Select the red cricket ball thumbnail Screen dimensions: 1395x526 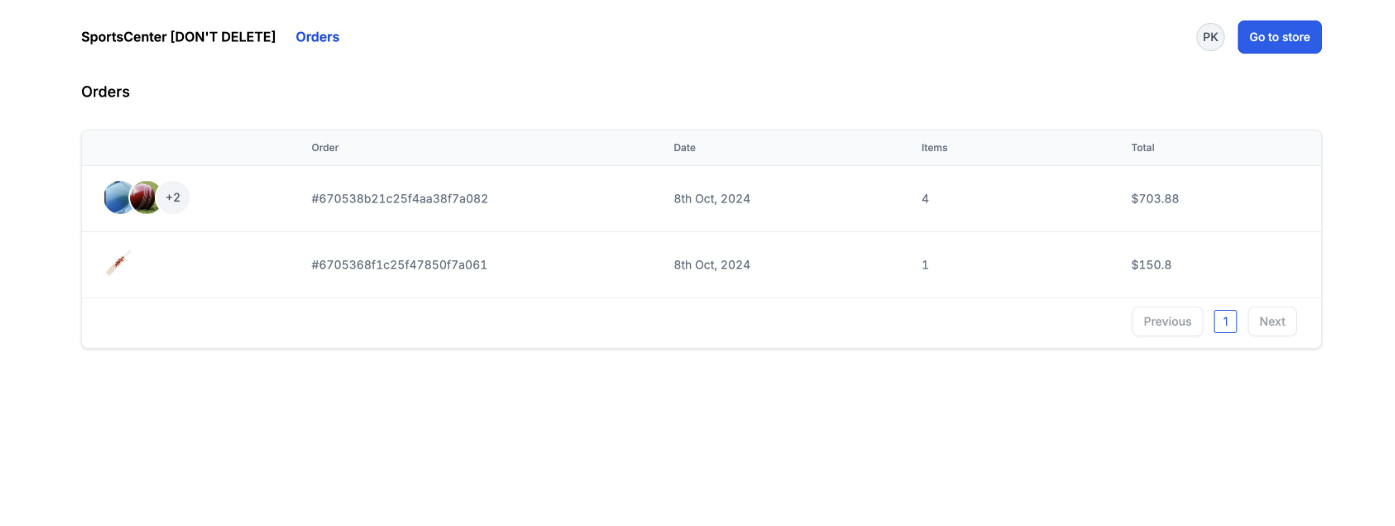coord(146,198)
